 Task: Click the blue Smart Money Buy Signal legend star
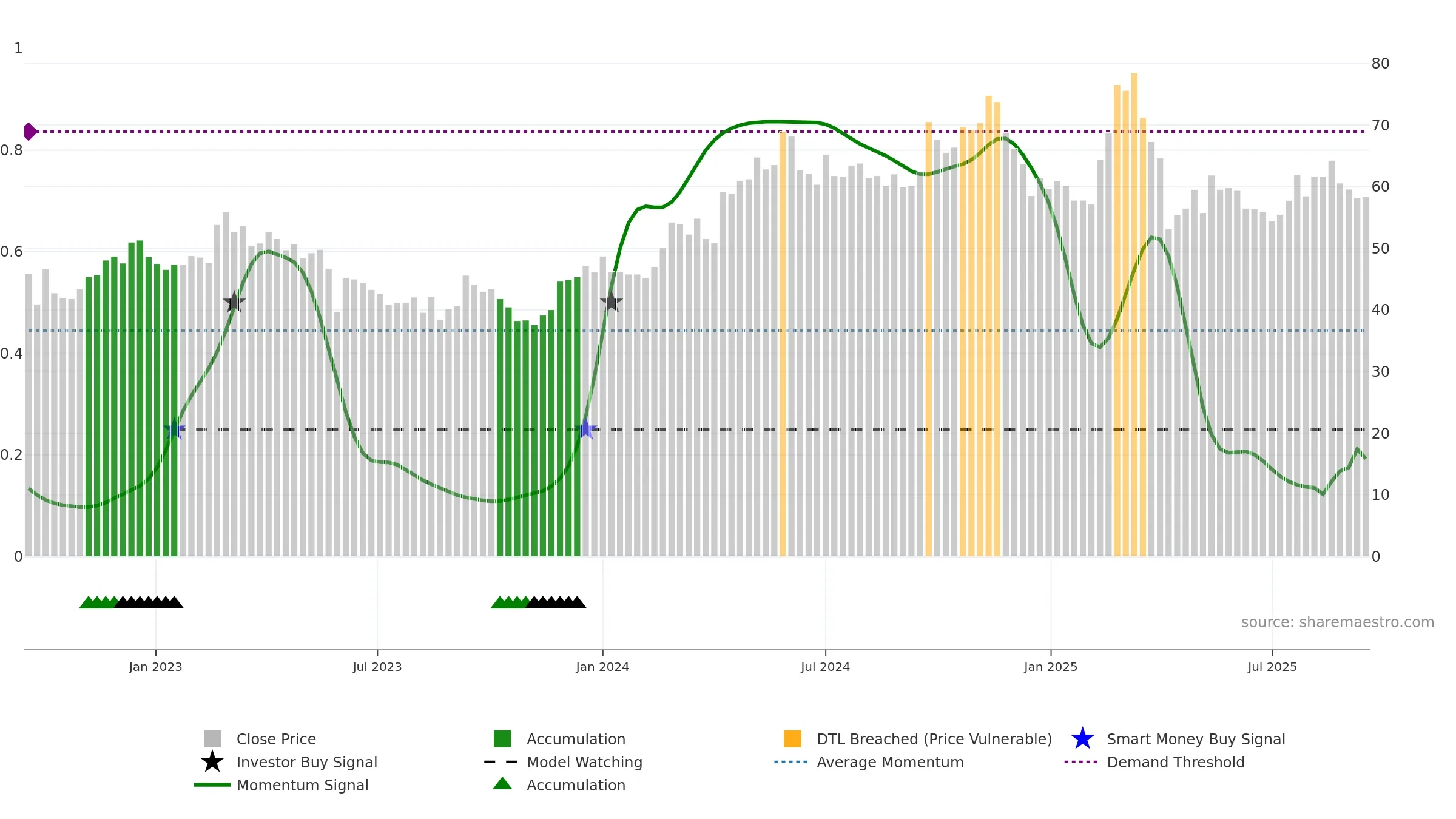pyautogui.click(x=1082, y=739)
